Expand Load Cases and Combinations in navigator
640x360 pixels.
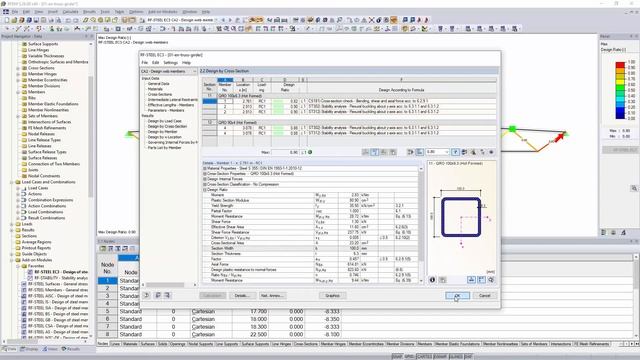tap(12, 182)
